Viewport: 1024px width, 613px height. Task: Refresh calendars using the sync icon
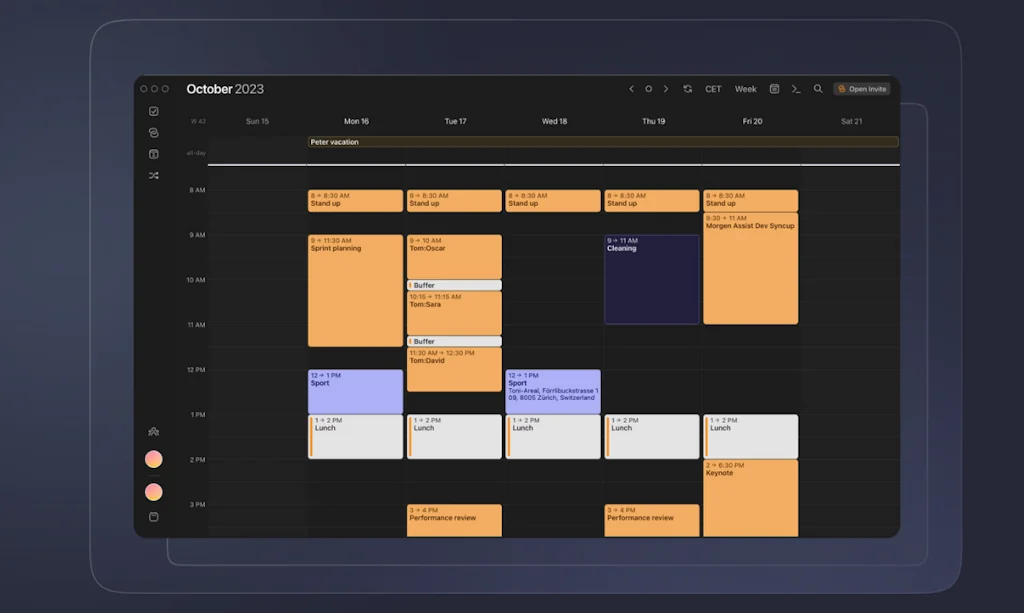(x=687, y=89)
